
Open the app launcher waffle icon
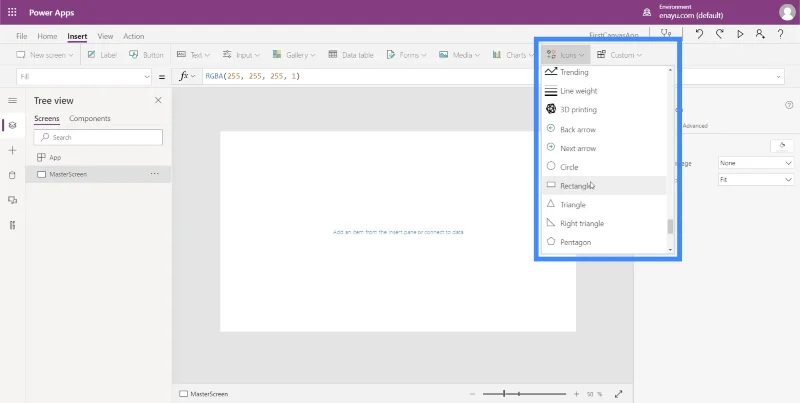pos(12,12)
